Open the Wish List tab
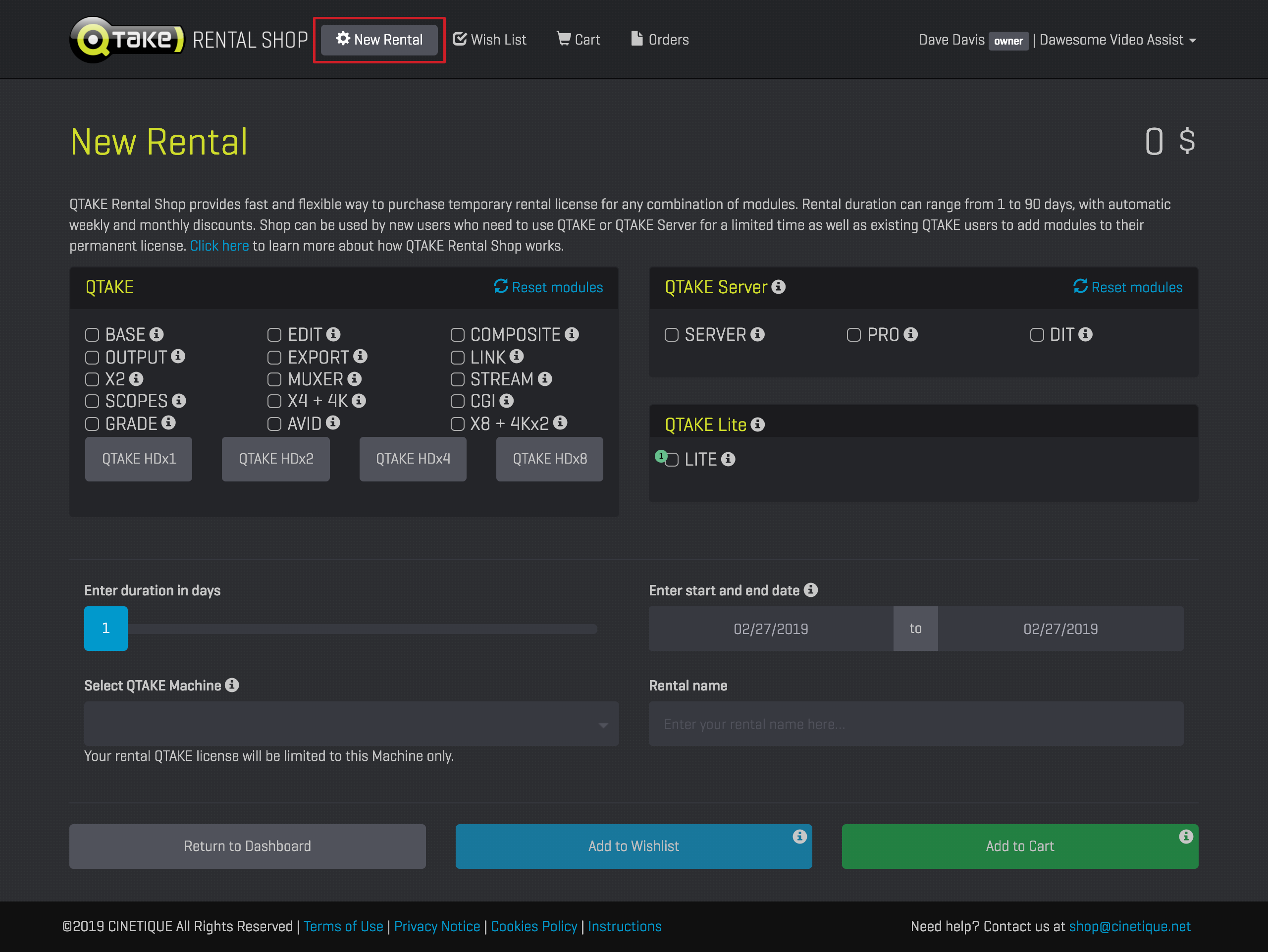 (x=489, y=40)
